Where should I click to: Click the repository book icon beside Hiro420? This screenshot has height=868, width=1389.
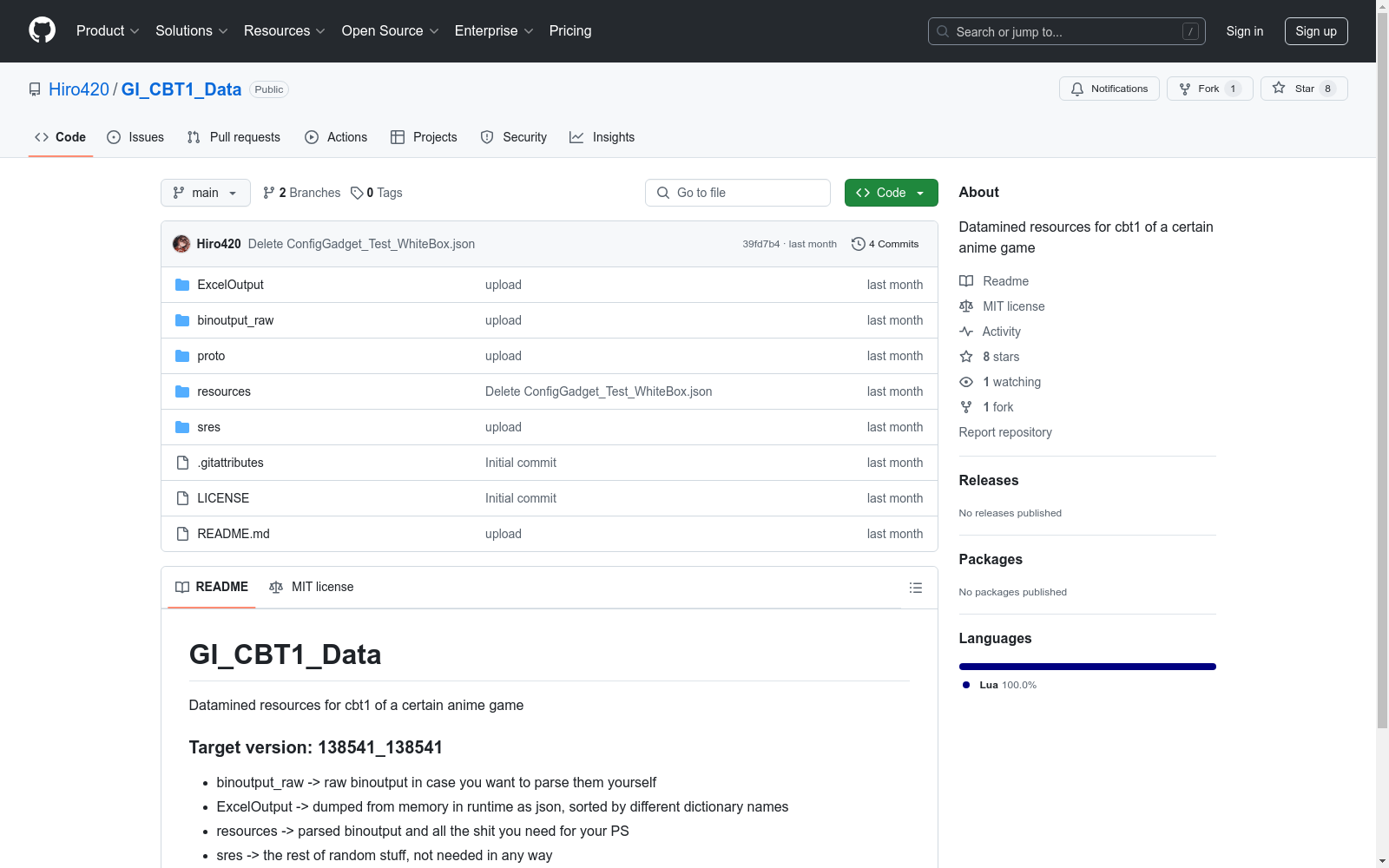pos(35,89)
